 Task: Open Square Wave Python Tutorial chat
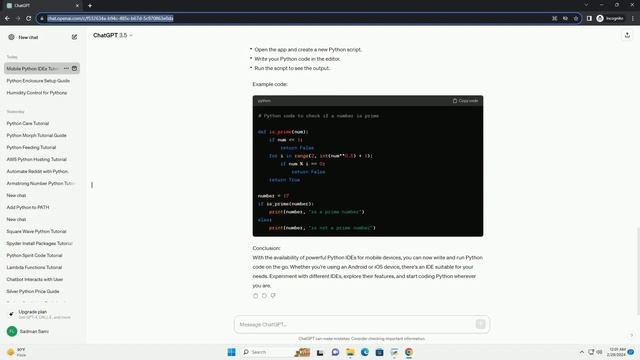click(x=36, y=231)
